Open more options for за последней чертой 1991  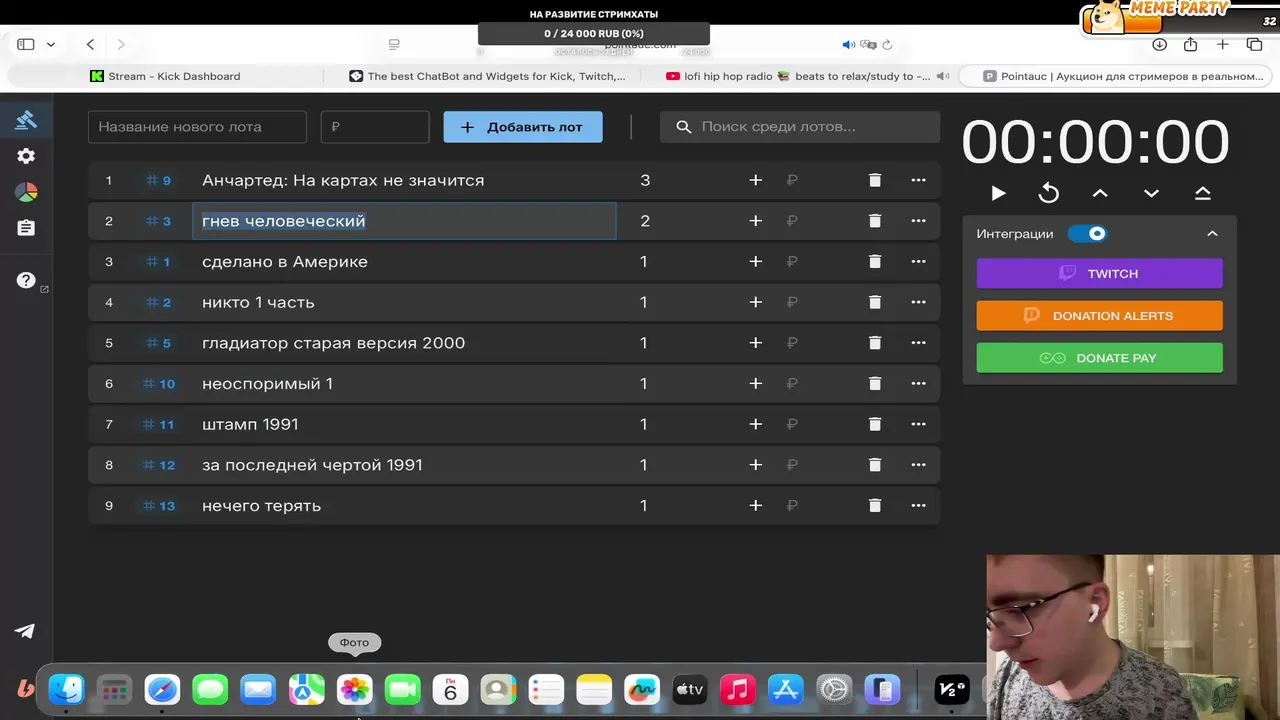919,465
